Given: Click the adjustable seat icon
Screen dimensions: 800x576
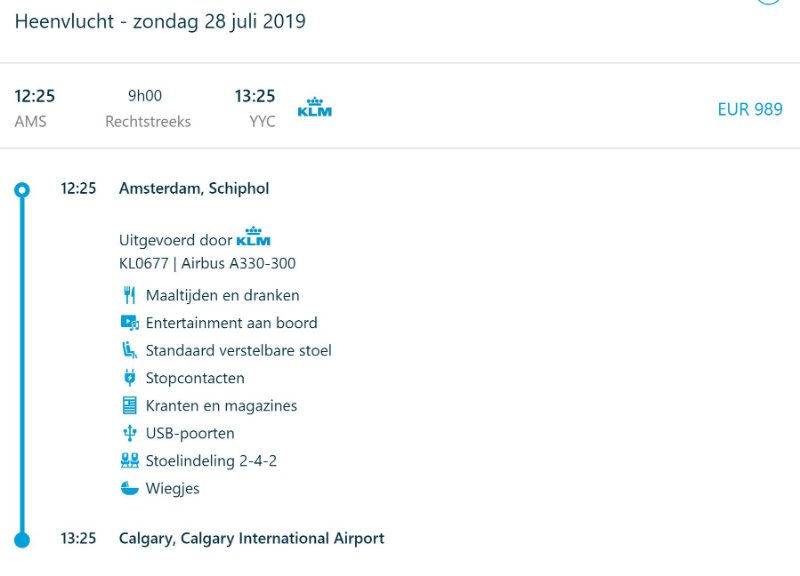Looking at the screenshot, I should (x=129, y=350).
